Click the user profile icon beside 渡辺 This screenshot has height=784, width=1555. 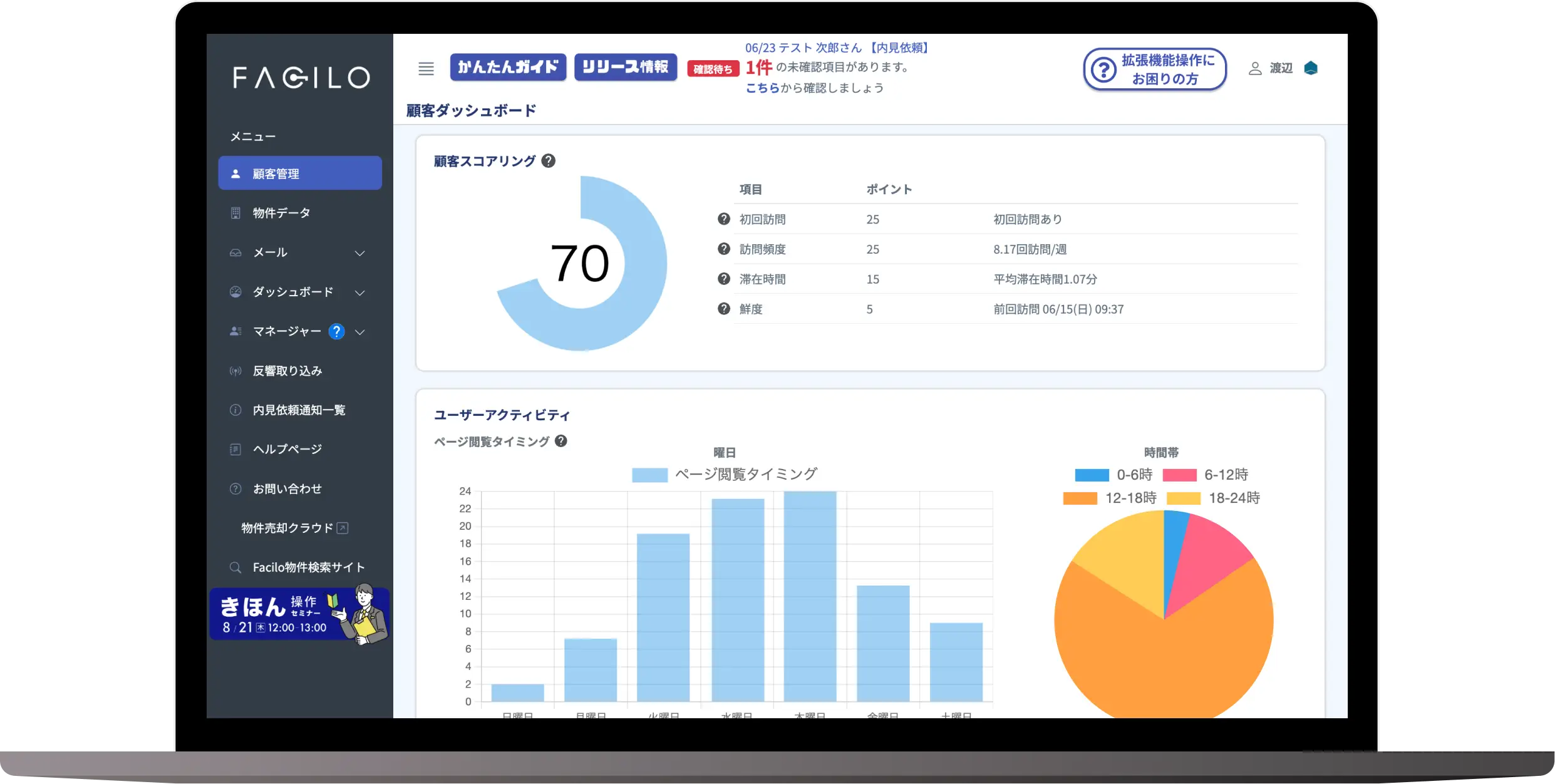[1255, 68]
